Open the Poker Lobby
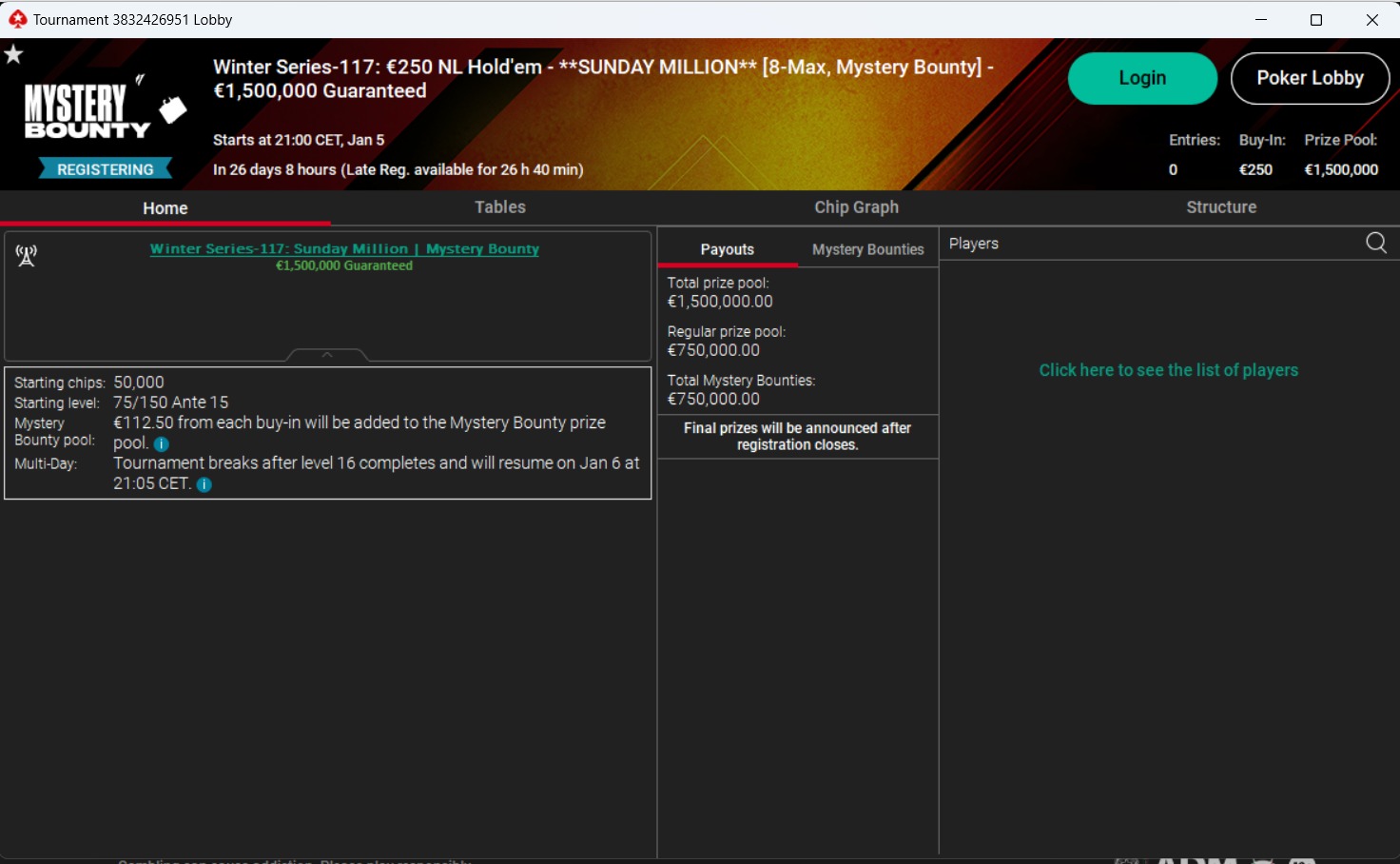 pos(1310,78)
